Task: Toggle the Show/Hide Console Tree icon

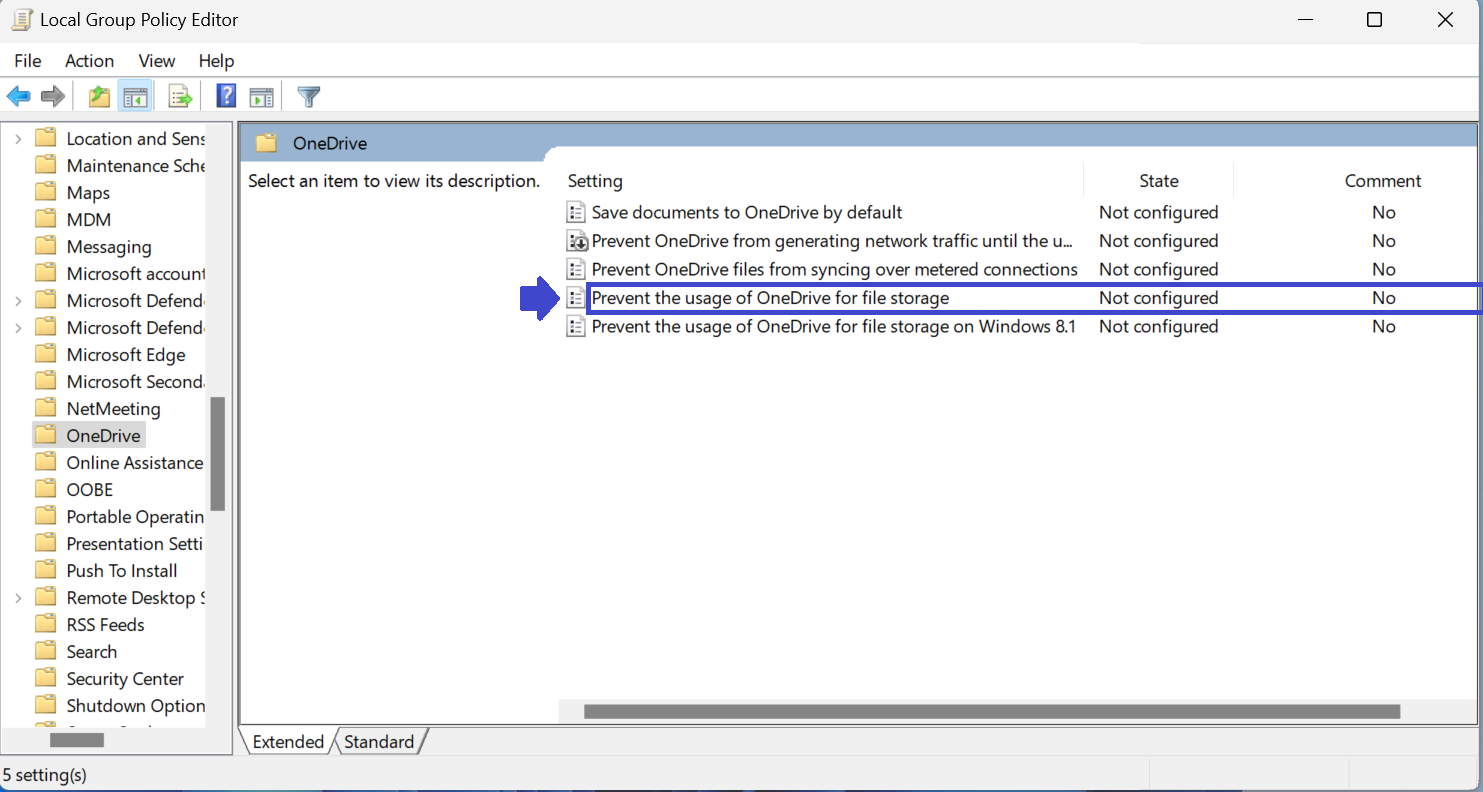Action: pos(135,97)
